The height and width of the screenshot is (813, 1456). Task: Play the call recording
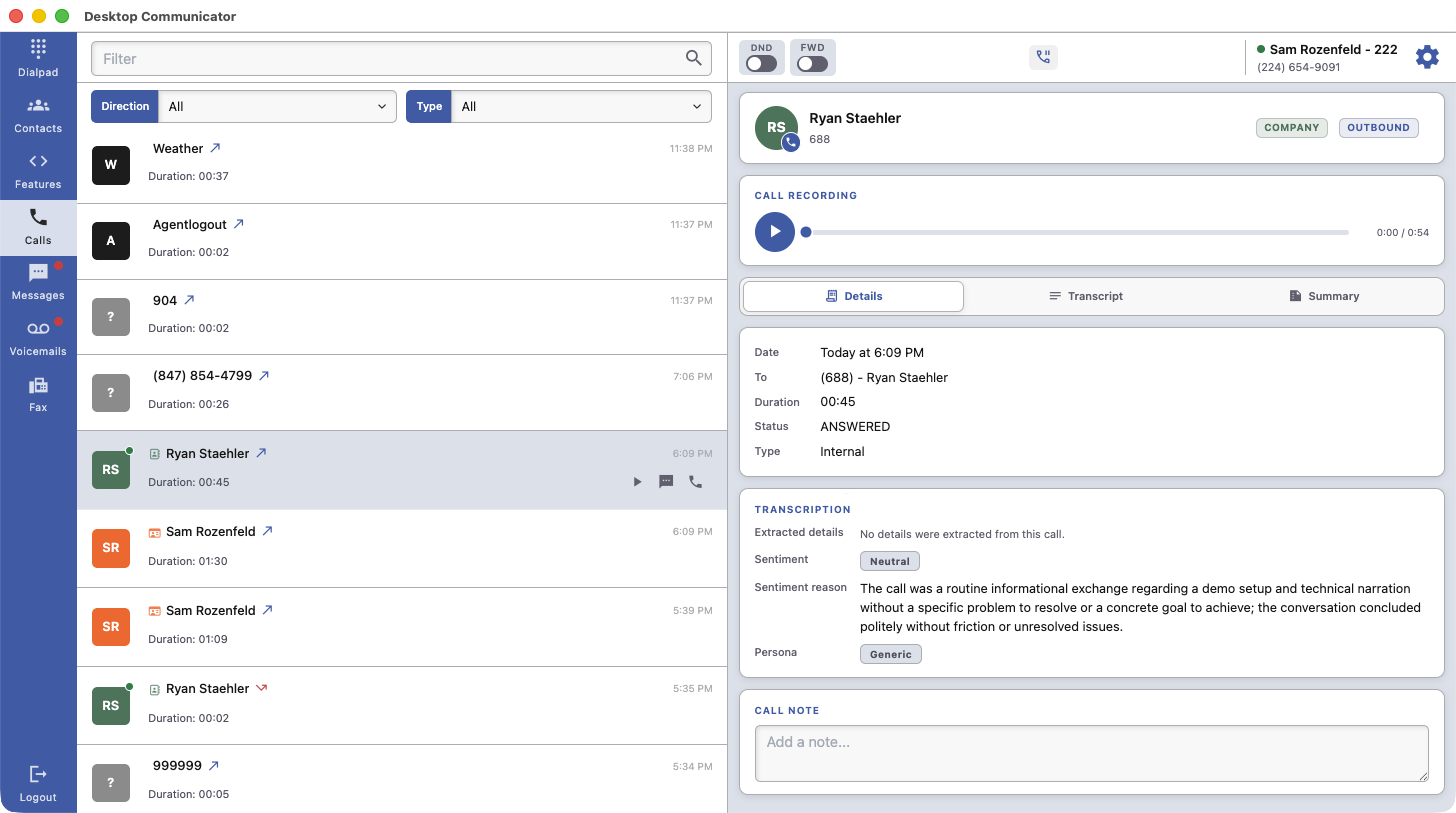pyautogui.click(x=775, y=232)
